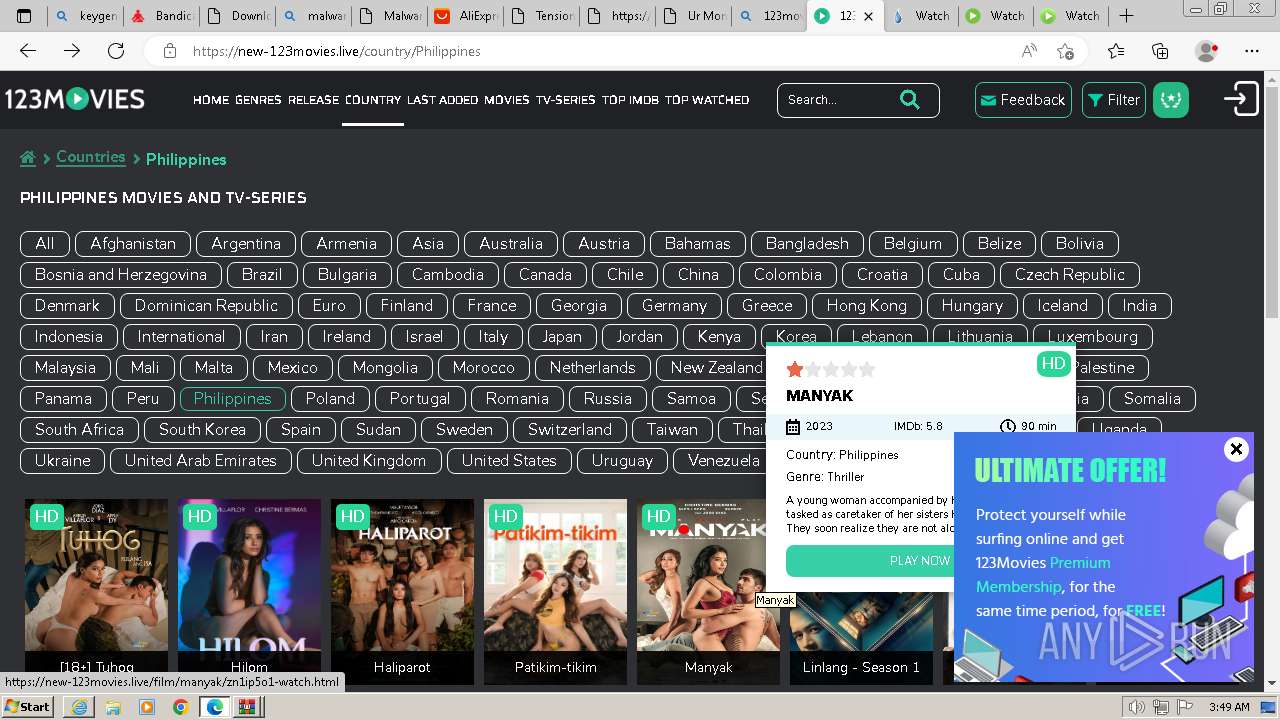Select the Venezuela country filter
Image resolution: width=1280 pixels, height=720 pixels.
[x=724, y=460]
